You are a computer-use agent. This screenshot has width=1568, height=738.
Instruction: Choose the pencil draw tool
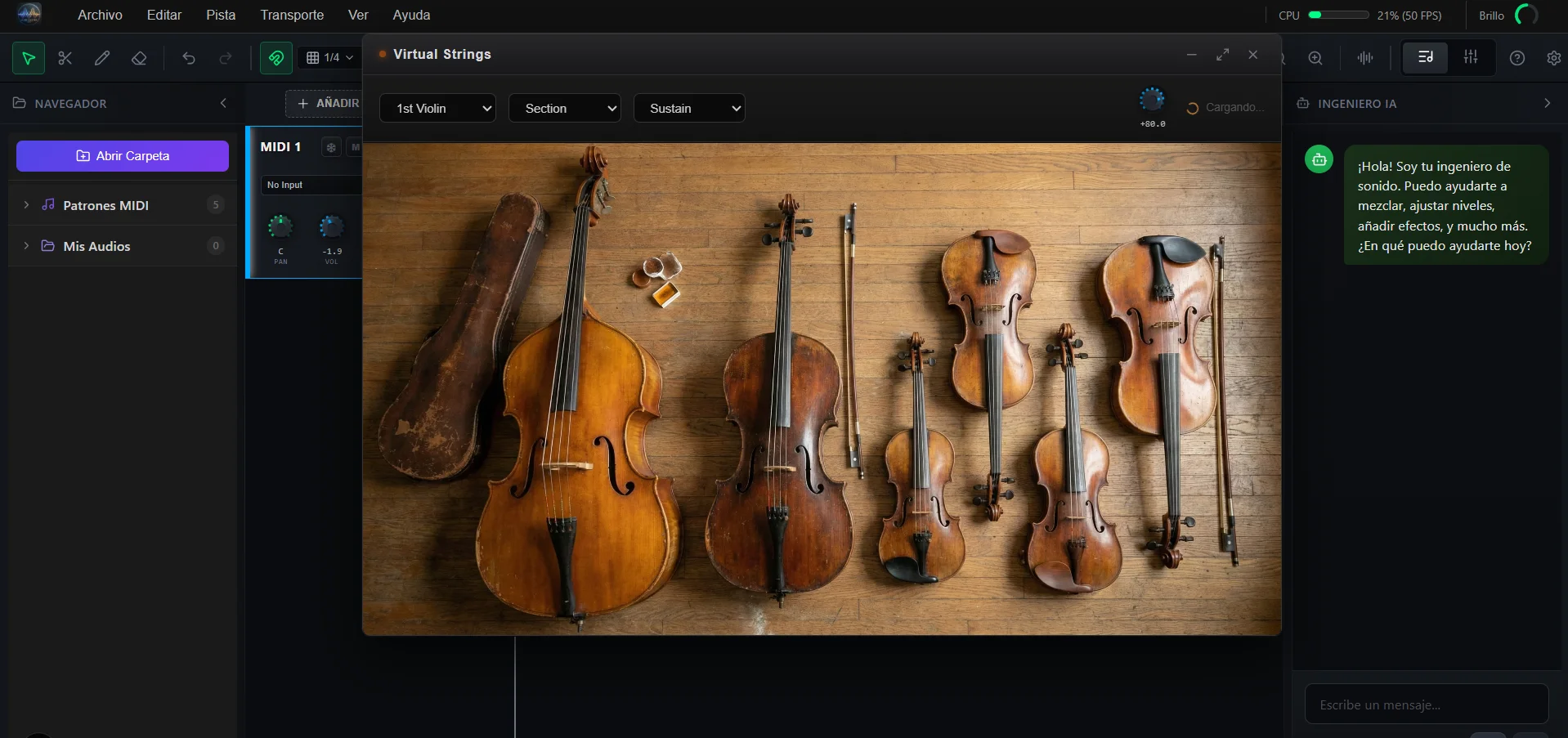coord(102,58)
